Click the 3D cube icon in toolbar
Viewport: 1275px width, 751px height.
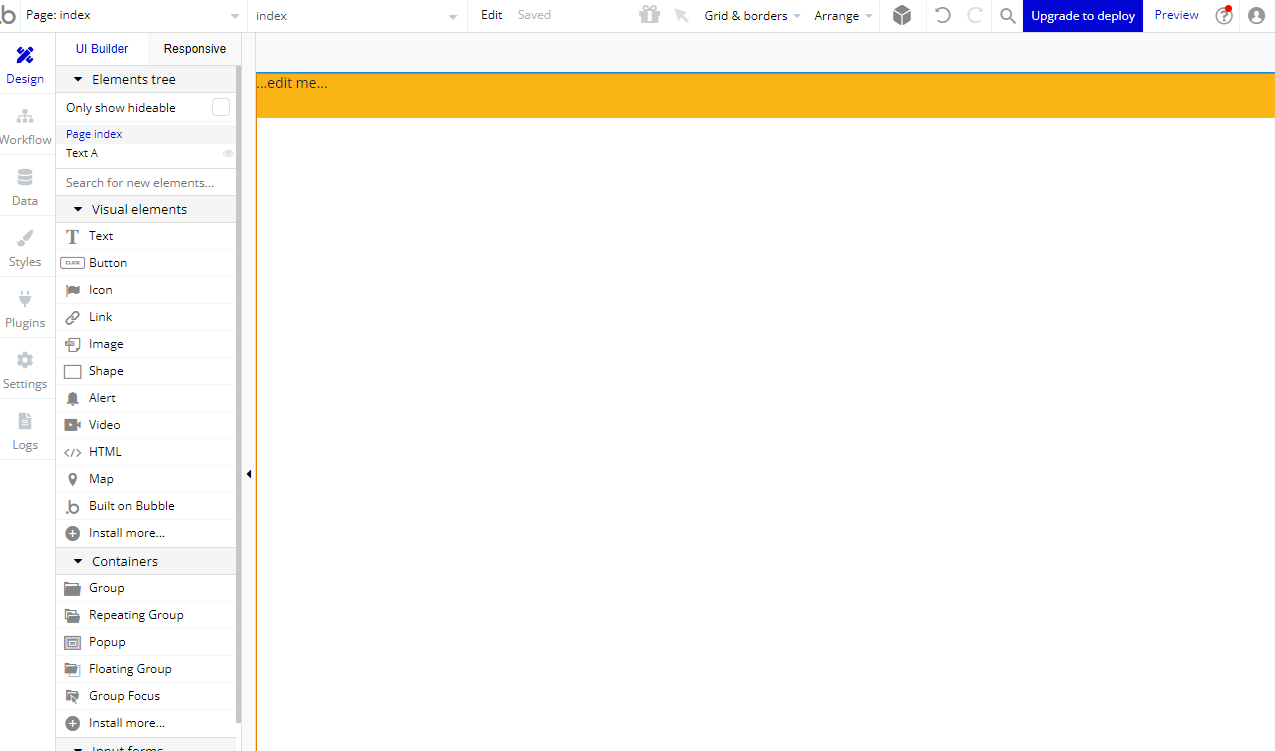[x=902, y=16]
